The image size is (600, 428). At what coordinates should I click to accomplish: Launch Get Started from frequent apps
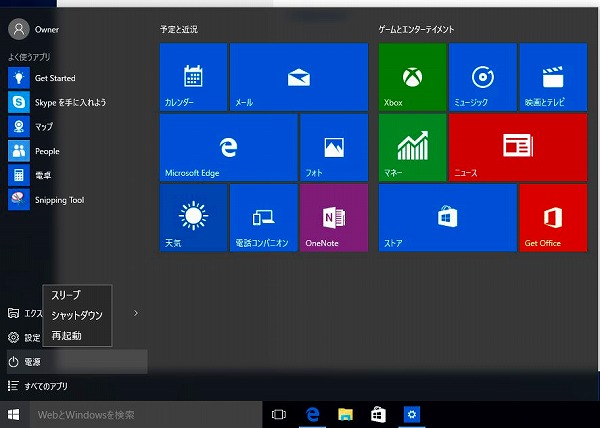click(x=77, y=78)
